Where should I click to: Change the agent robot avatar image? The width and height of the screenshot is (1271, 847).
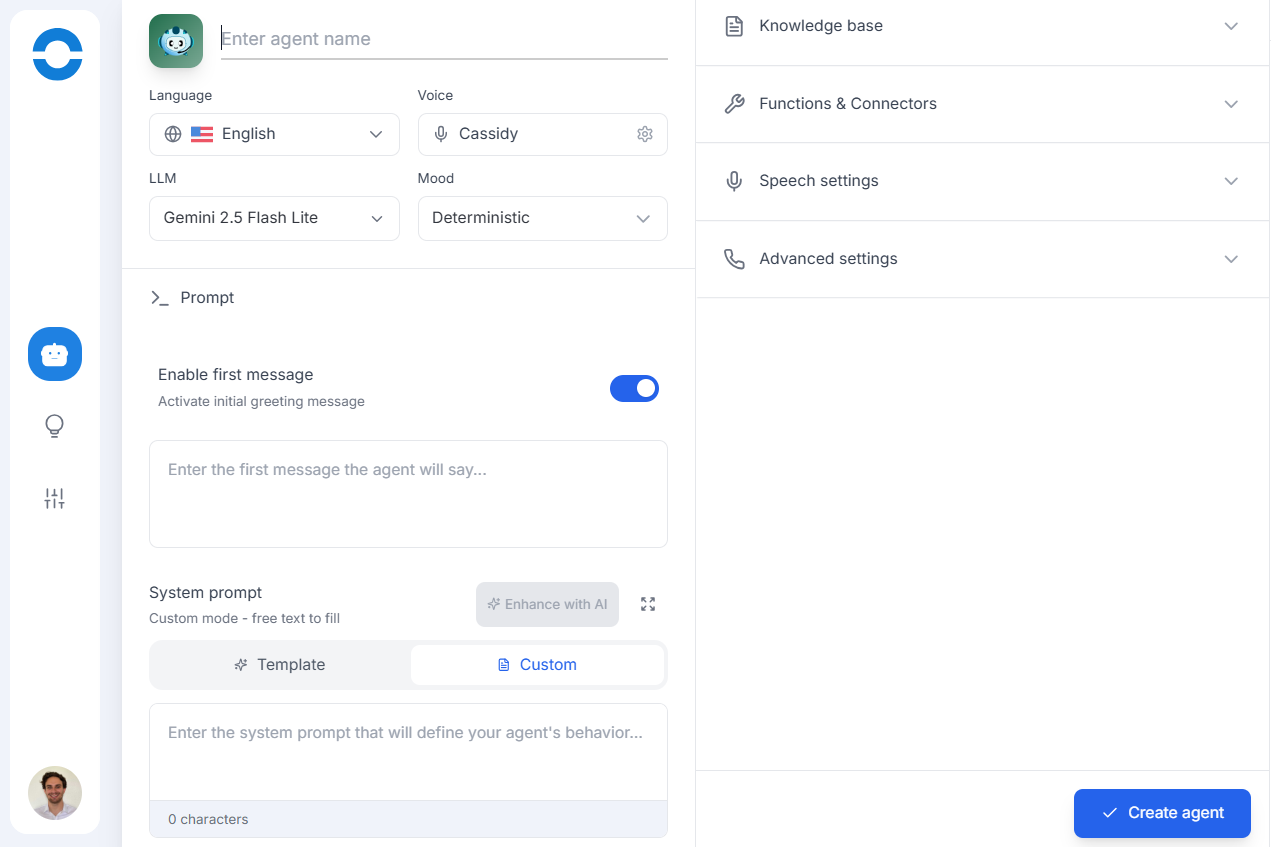tap(176, 41)
